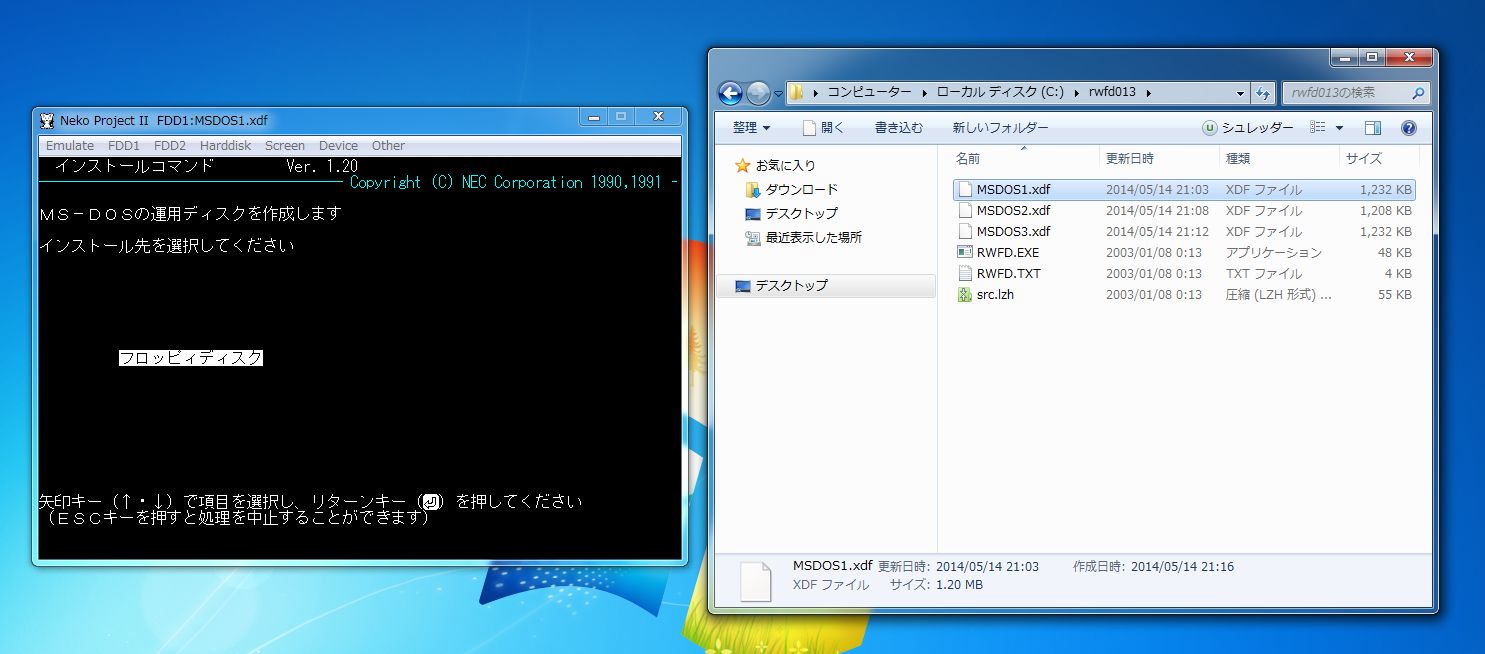Open the FDD1 menu
This screenshot has width=1485, height=654.
coord(124,145)
